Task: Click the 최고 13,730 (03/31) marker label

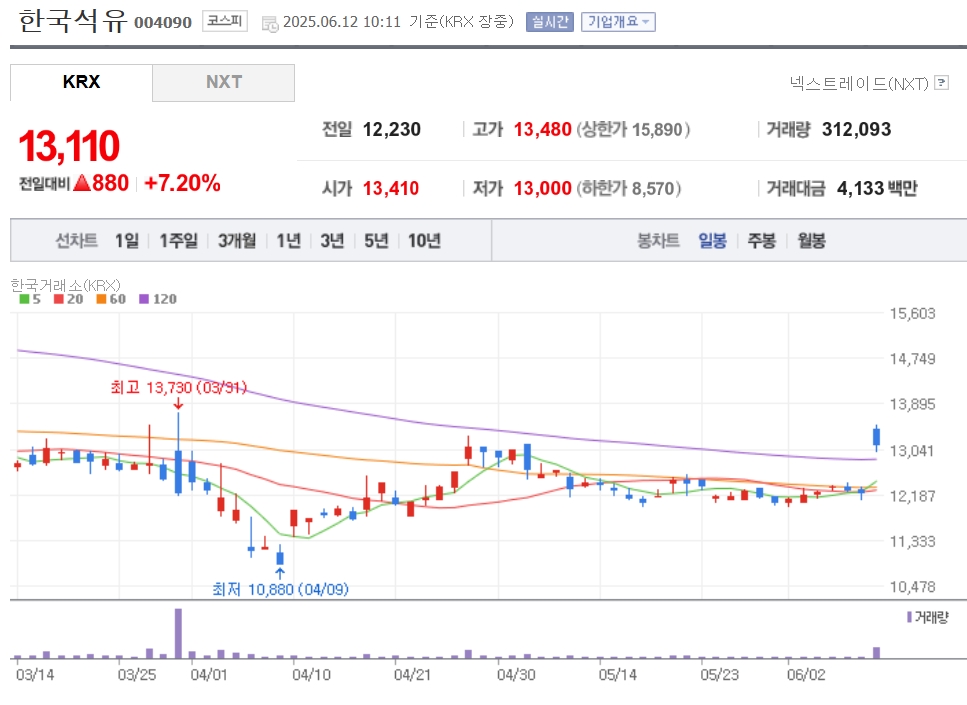Action: (x=178, y=387)
